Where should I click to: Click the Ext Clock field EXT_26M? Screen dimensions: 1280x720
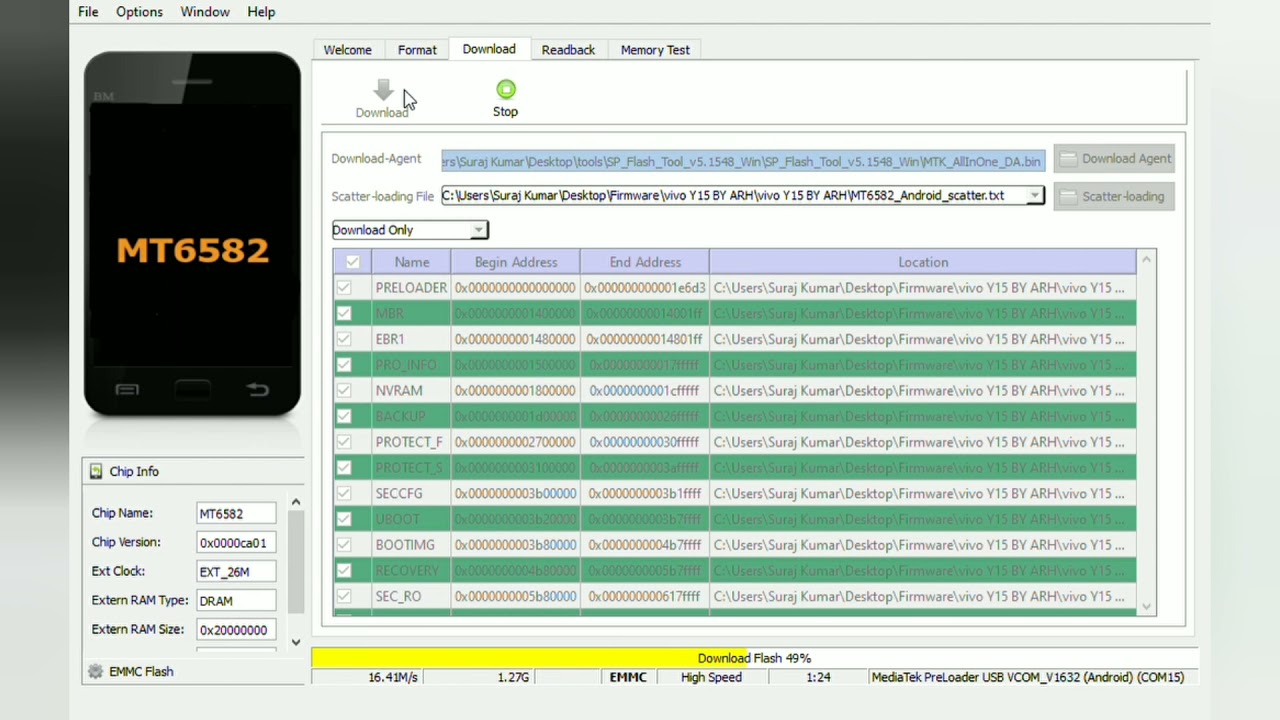[236, 572]
